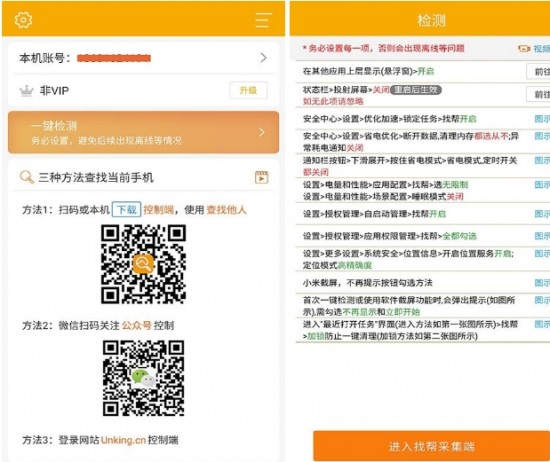Click 前往 for 悬浮窗 setting

[539, 72]
